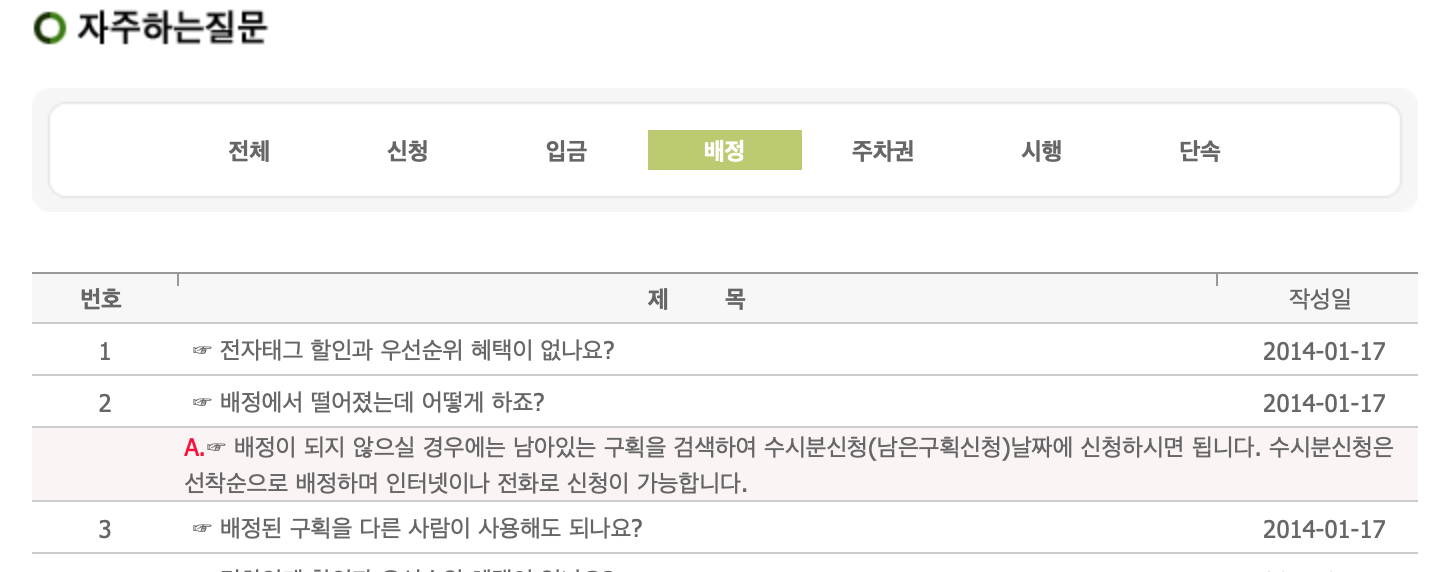Viewport: 1430px width, 572px height.
Task: Switch to the 전체 tab
Action: tap(249, 151)
